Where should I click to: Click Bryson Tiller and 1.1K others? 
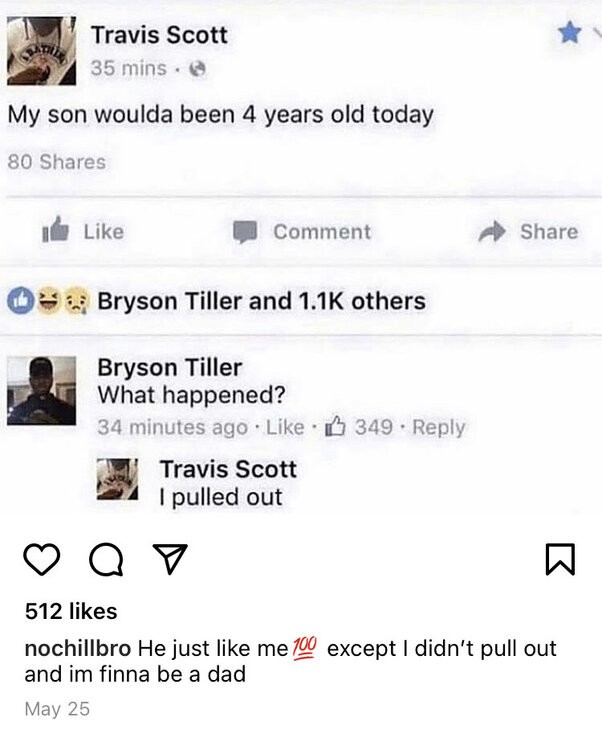261,301
